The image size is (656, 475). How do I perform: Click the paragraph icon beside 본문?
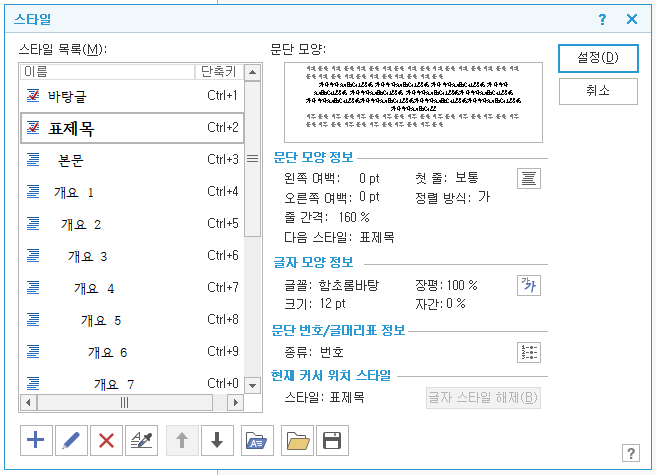point(33,160)
